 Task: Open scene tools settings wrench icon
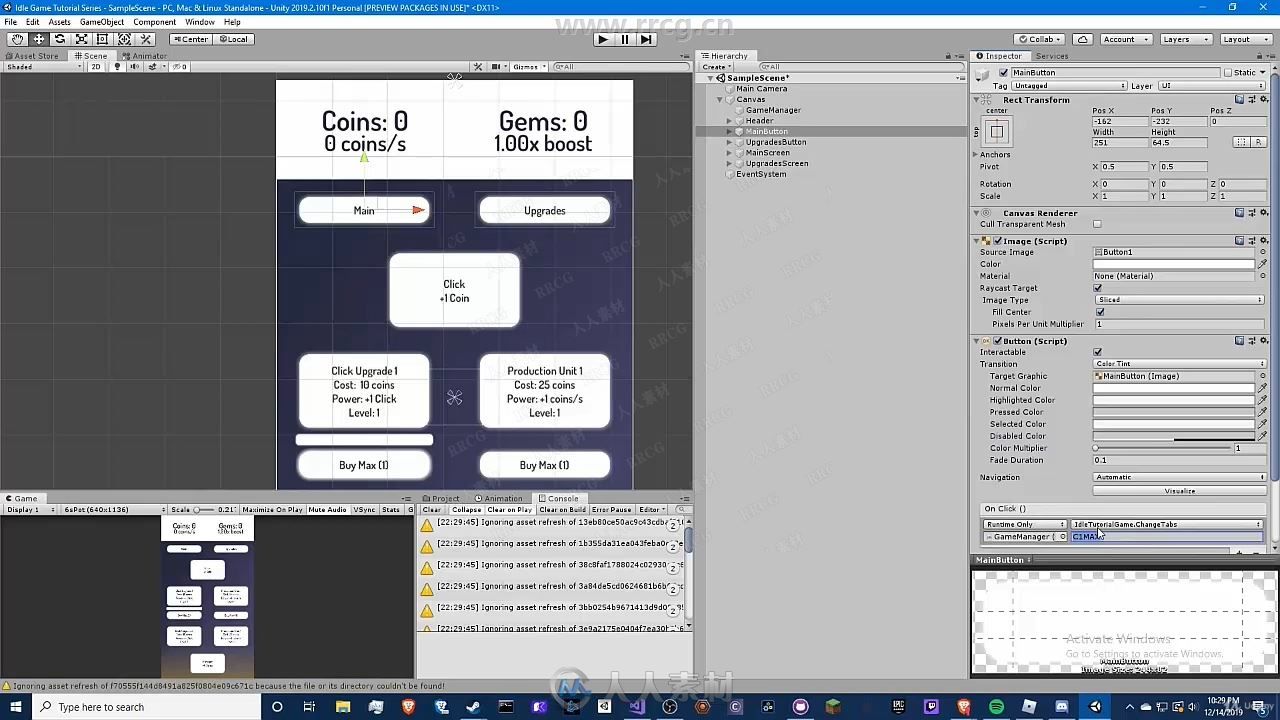tap(479, 67)
